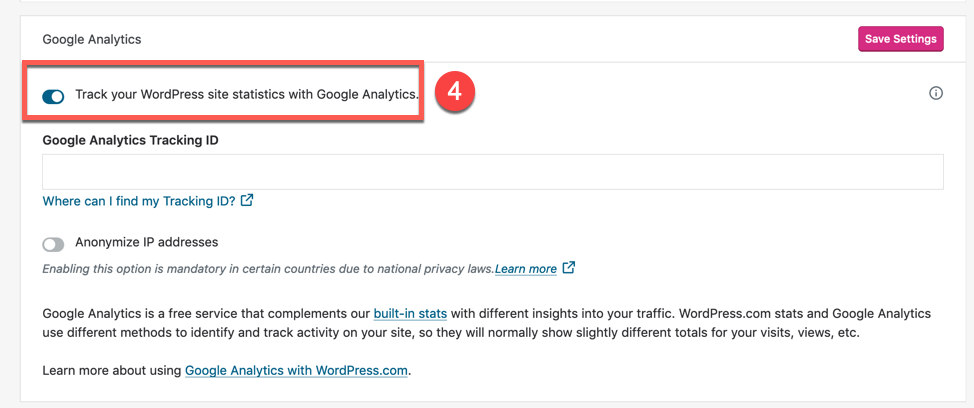This screenshot has width=974, height=408.
Task: Click the 'Anonymize IP addresses' label text
Action: coord(146,242)
